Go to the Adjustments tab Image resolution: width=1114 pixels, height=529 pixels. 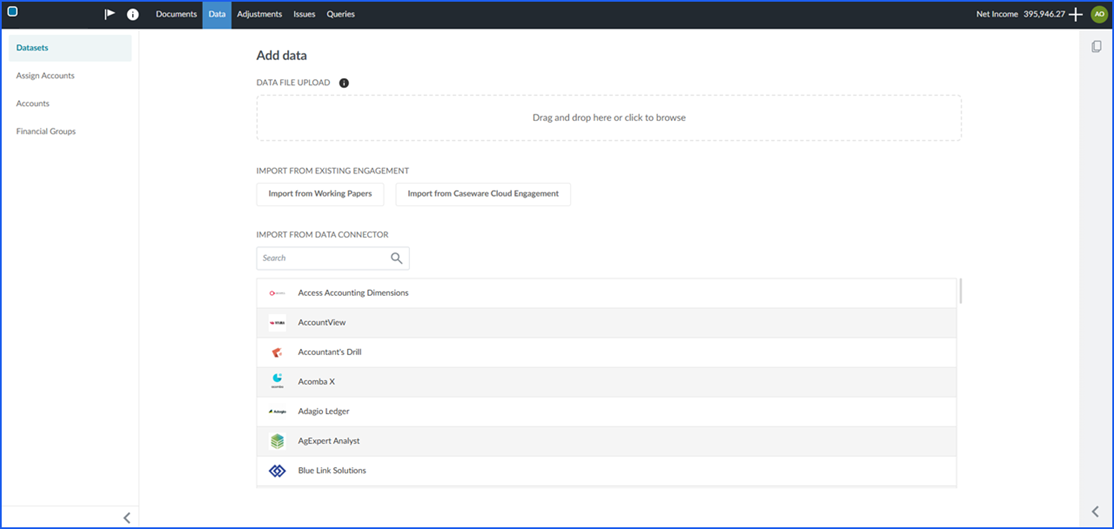pos(259,14)
